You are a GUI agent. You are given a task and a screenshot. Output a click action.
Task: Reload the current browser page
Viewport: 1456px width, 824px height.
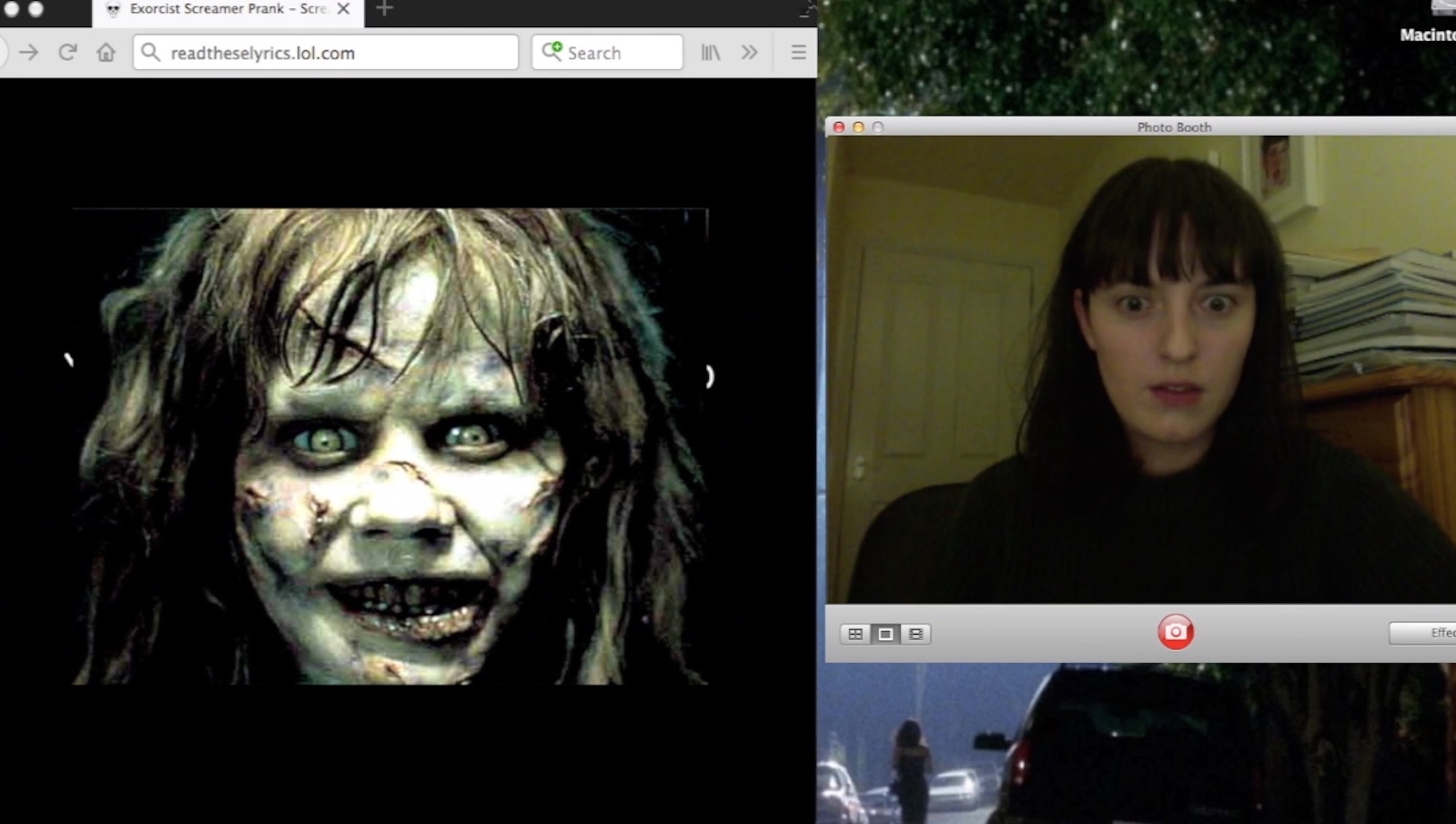click(x=67, y=53)
